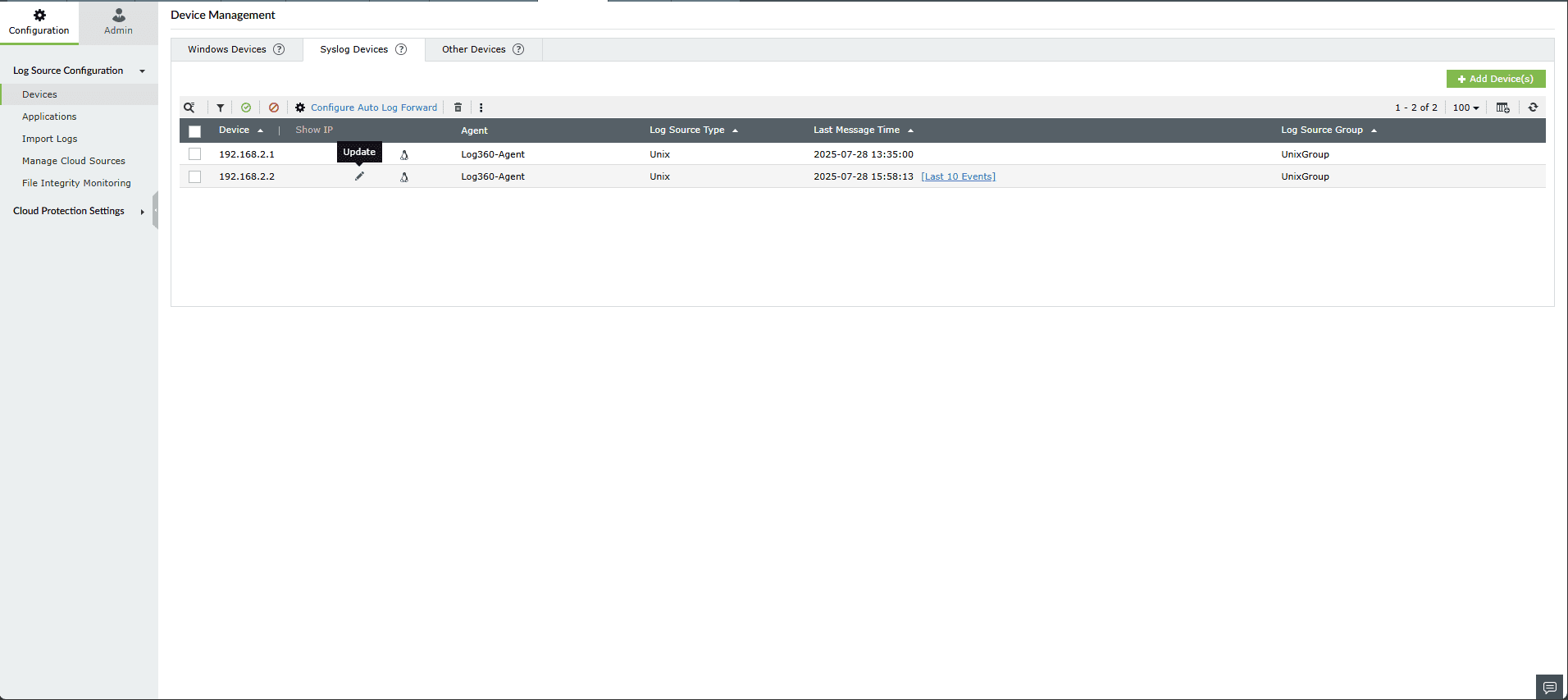1568x700 pixels.
Task: Click Unix type in the 192.168.2.1 row
Action: click(660, 154)
